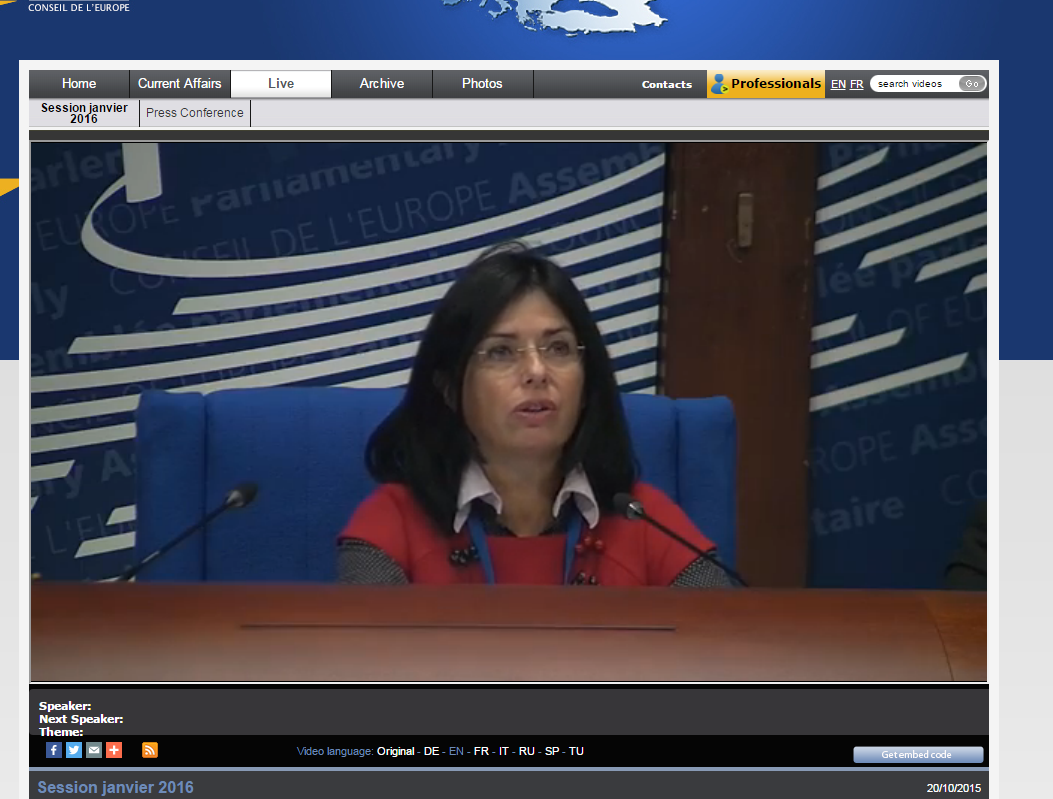Click the email share icon
This screenshot has height=799, width=1053.
pos(94,750)
